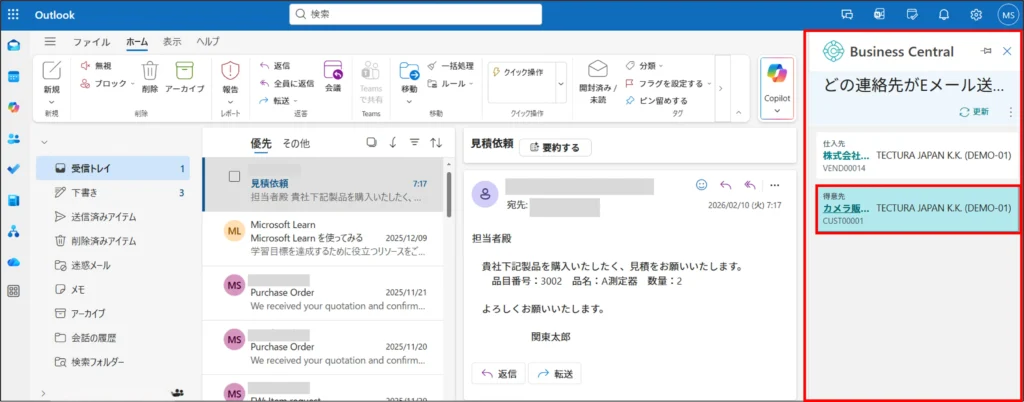This screenshot has height=402, width=1024.
Task: Click the 検索 search box
Action: [x=415, y=14]
